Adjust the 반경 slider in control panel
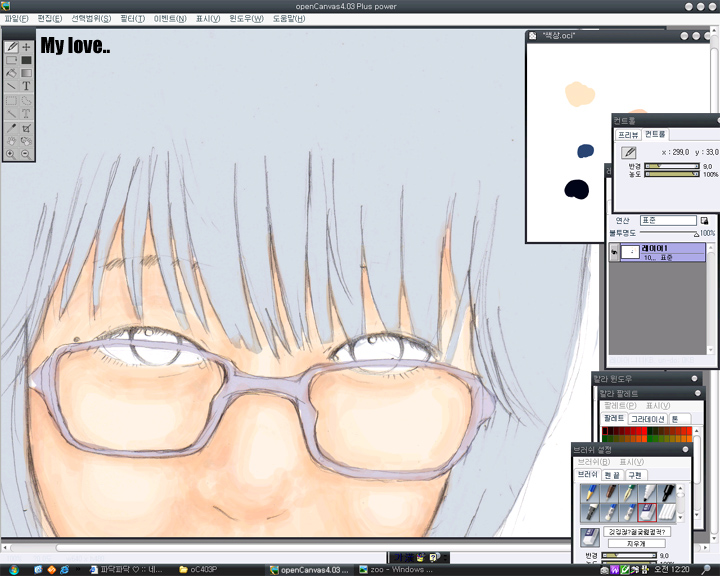The image size is (720, 576). [x=672, y=166]
